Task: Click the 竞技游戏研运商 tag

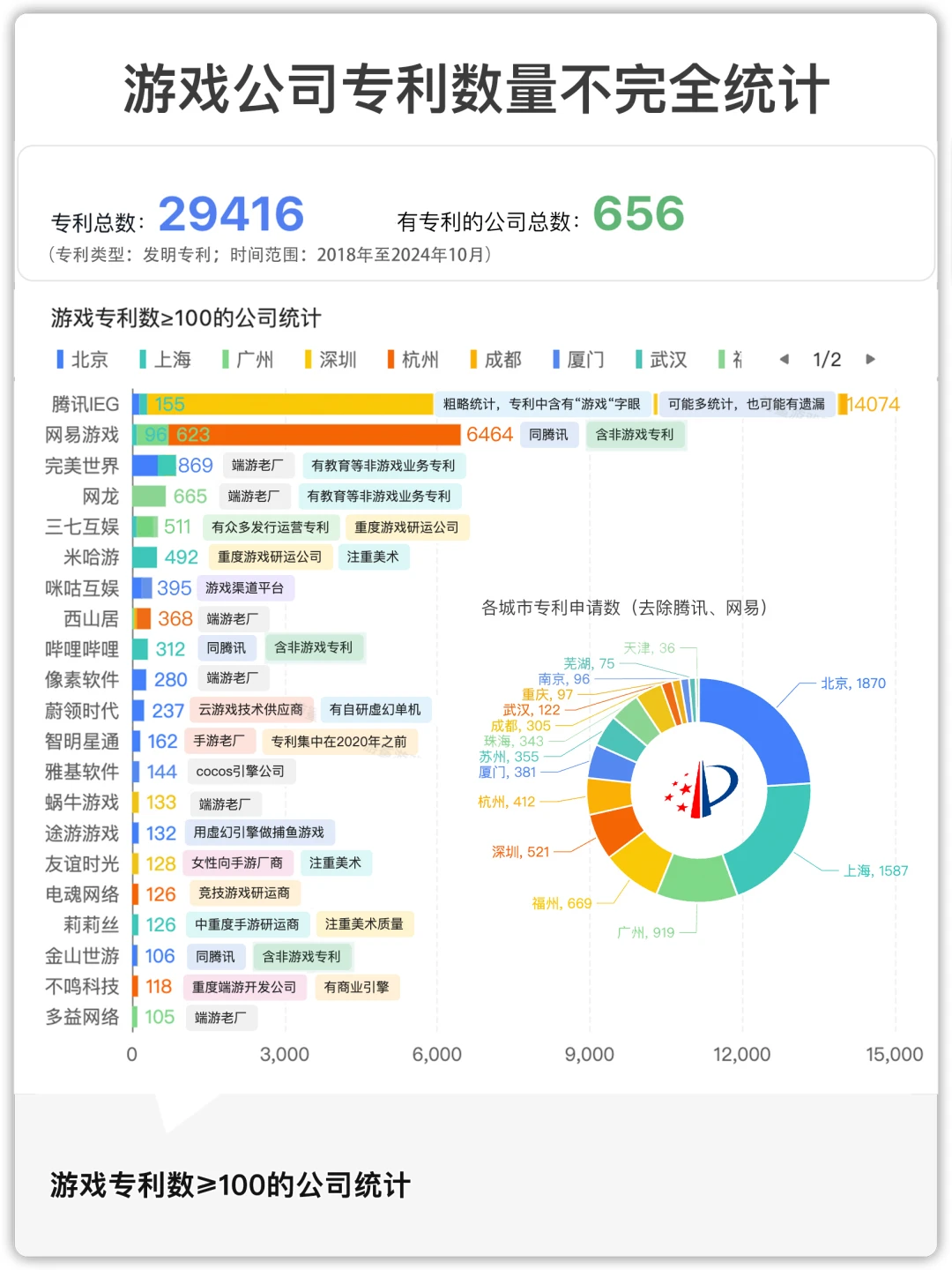Action: coord(245,893)
